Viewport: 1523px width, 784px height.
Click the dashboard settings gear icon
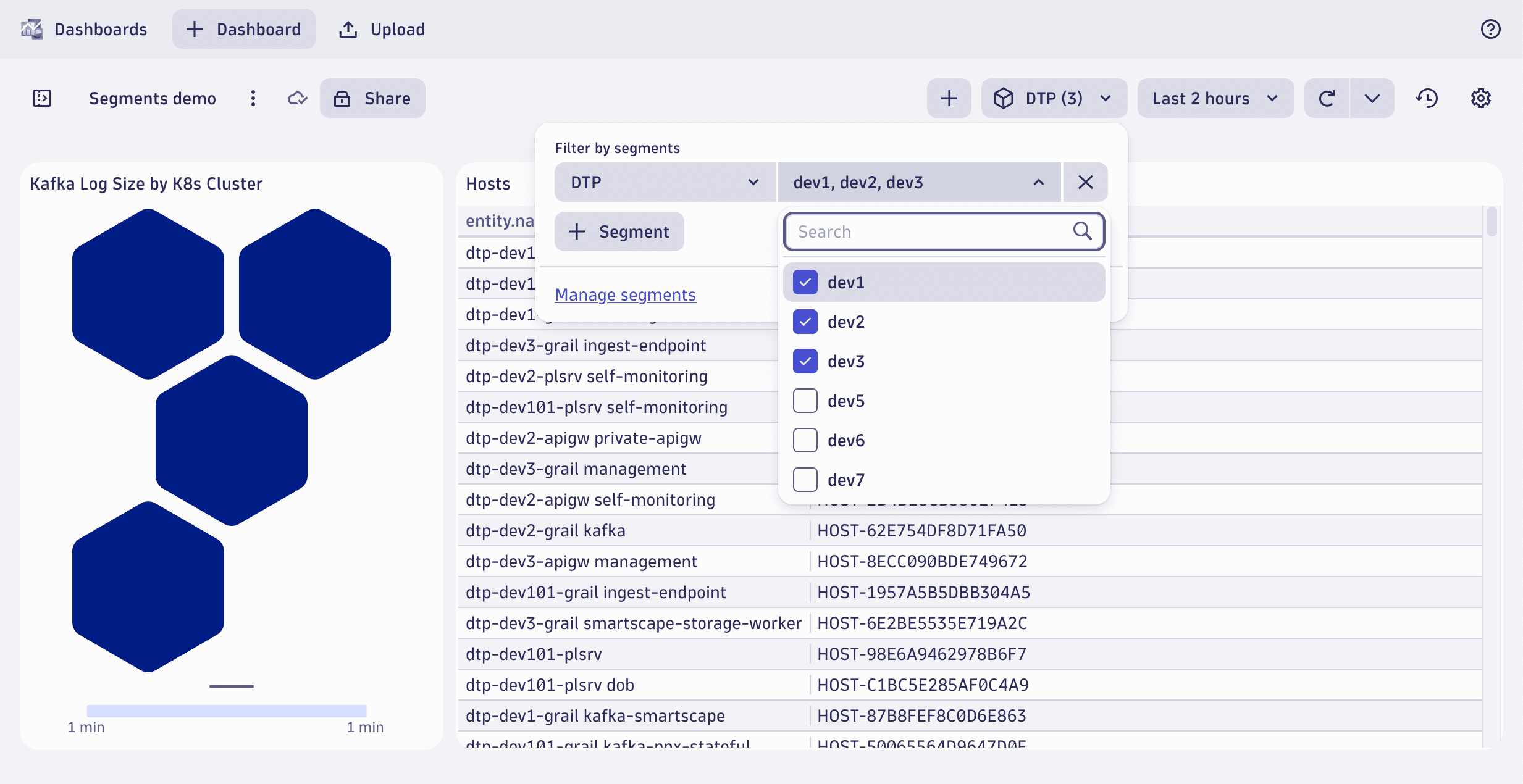[x=1481, y=98]
